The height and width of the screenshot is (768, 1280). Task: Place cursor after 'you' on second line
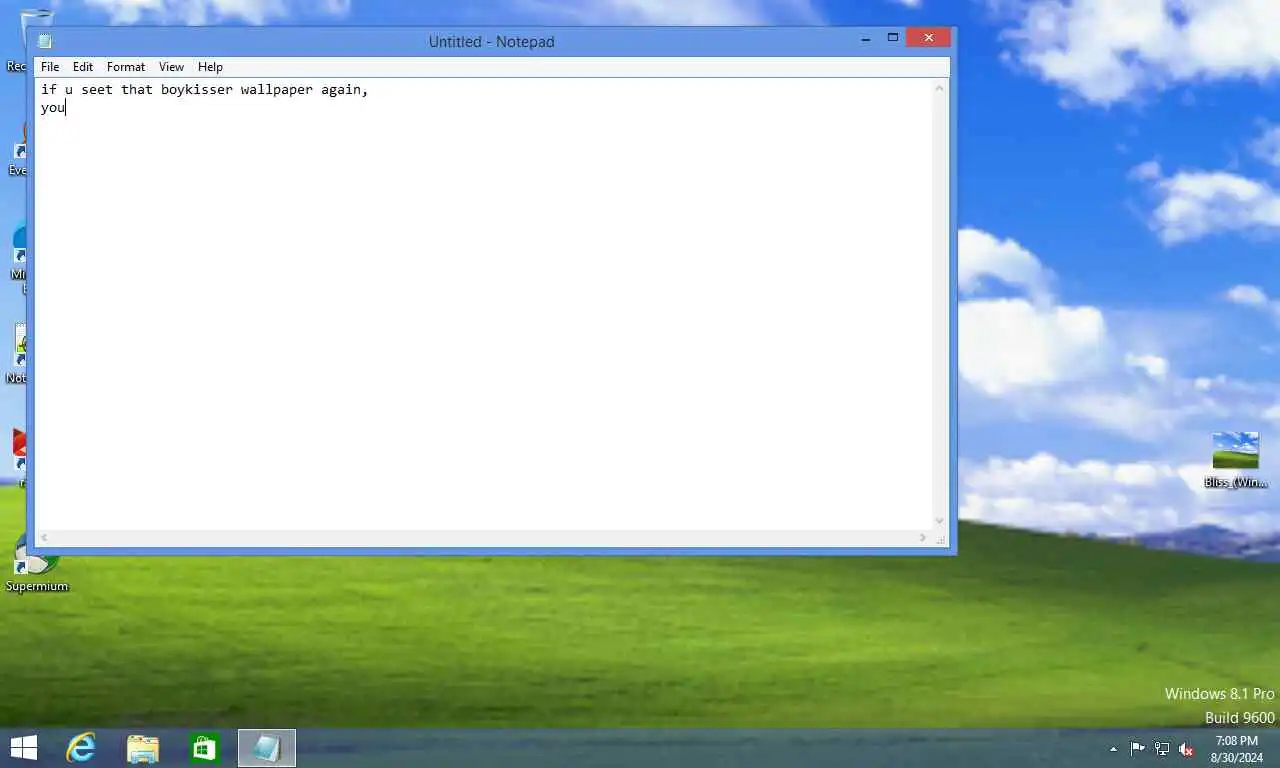[x=66, y=108]
